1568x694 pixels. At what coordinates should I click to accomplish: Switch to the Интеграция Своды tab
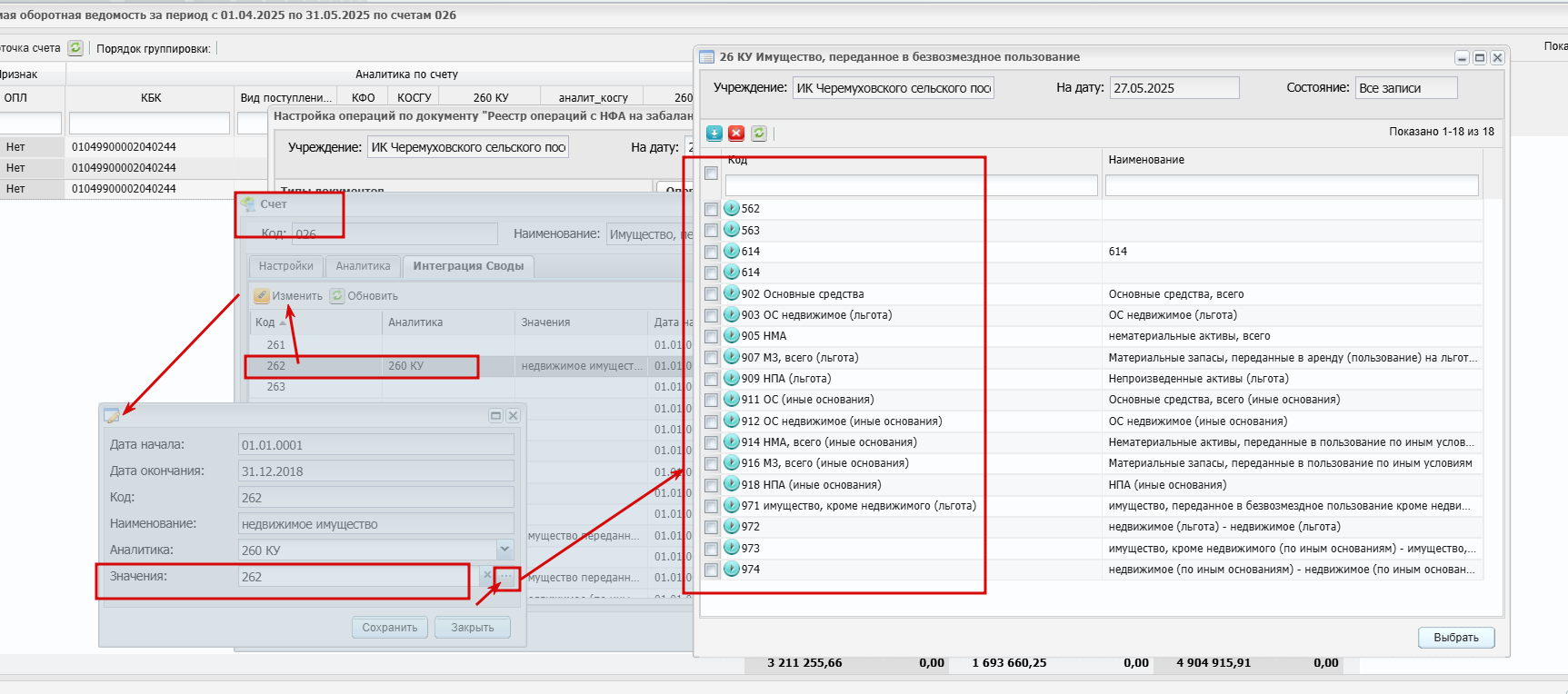click(x=468, y=266)
